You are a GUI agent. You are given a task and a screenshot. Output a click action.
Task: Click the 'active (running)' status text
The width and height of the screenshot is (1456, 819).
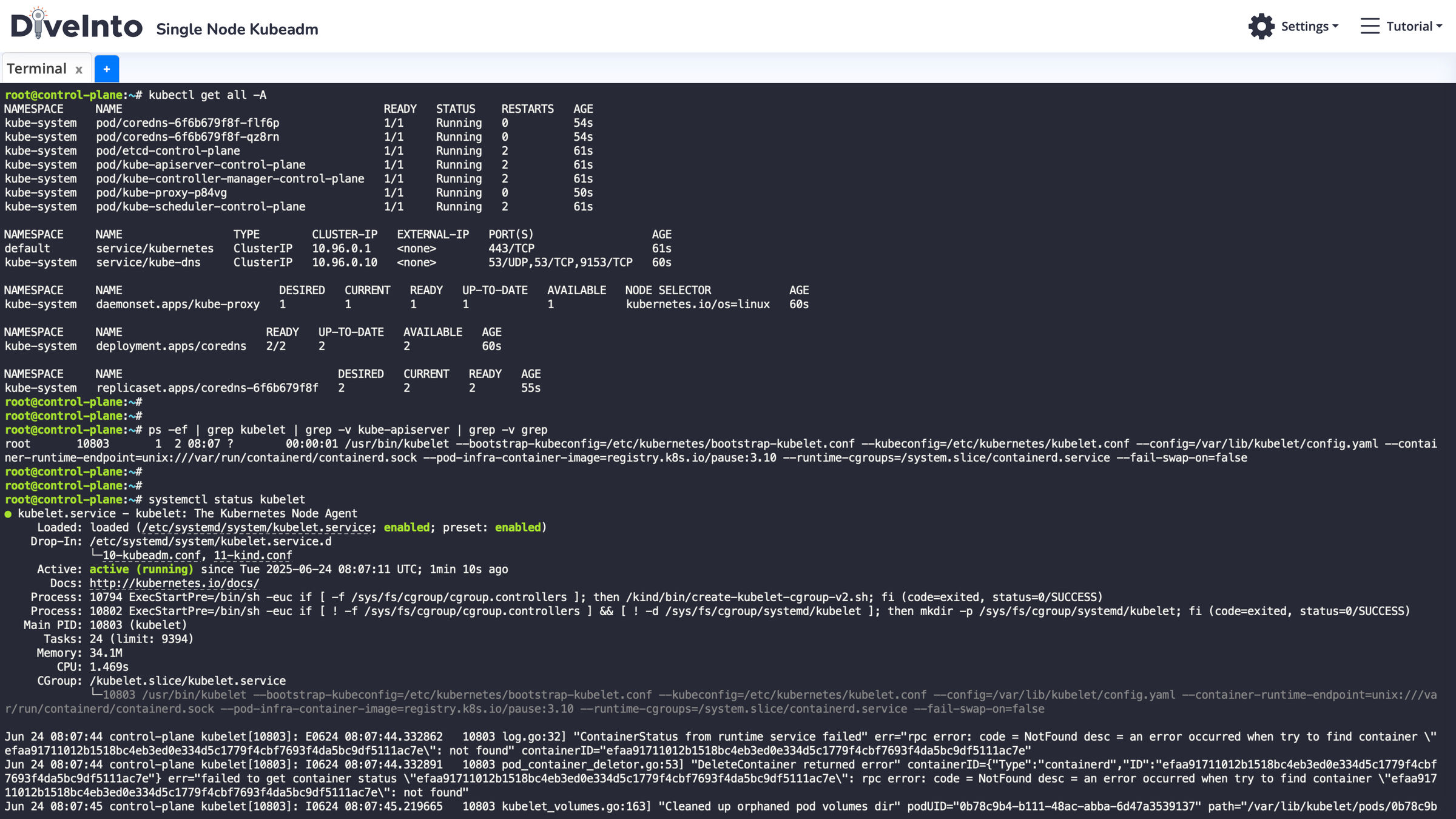tap(141, 569)
